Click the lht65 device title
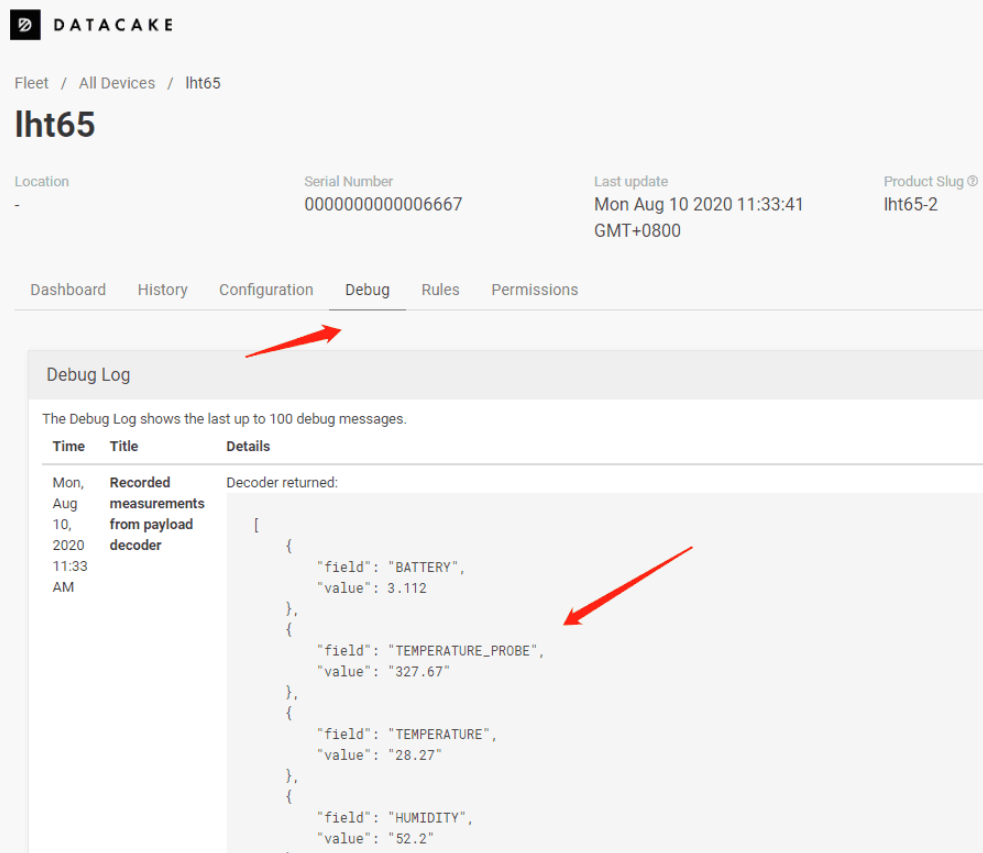The image size is (983, 853). (x=55, y=124)
